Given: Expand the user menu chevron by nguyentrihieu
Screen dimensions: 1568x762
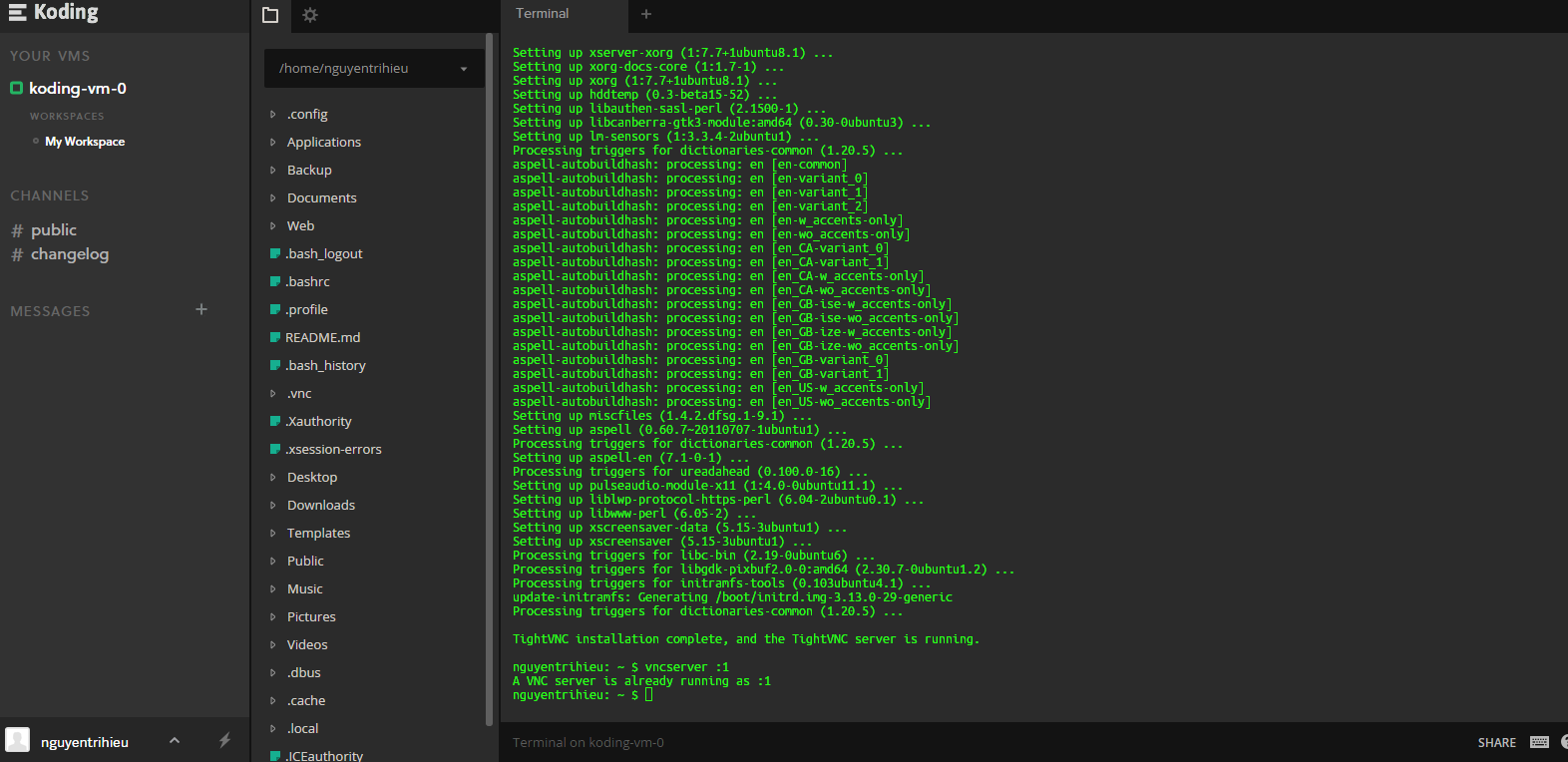Looking at the screenshot, I should [175, 740].
